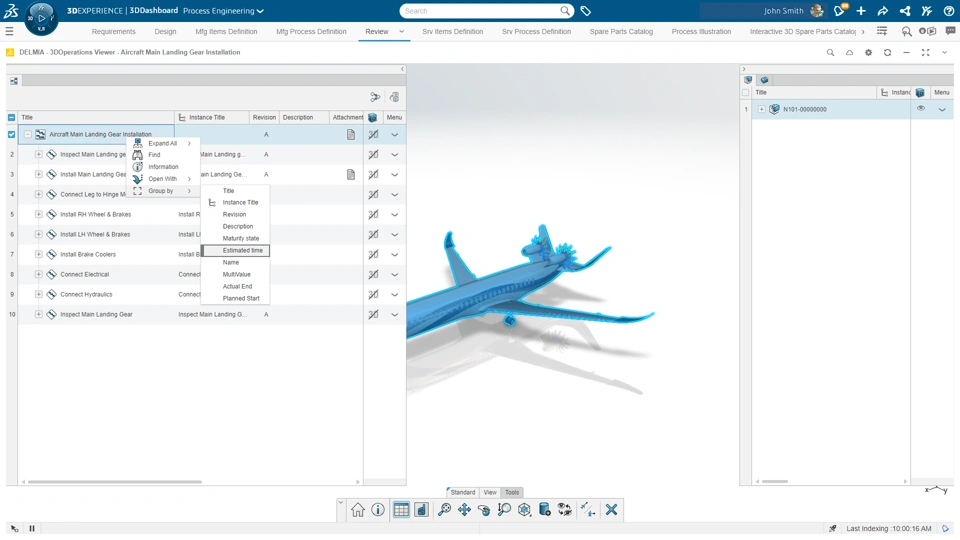Image resolution: width=960 pixels, height=540 pixels.
Task: Toggle 3D visibility for Connect Hydraulics
Action: pyautogui.click(x=373, y=294)
